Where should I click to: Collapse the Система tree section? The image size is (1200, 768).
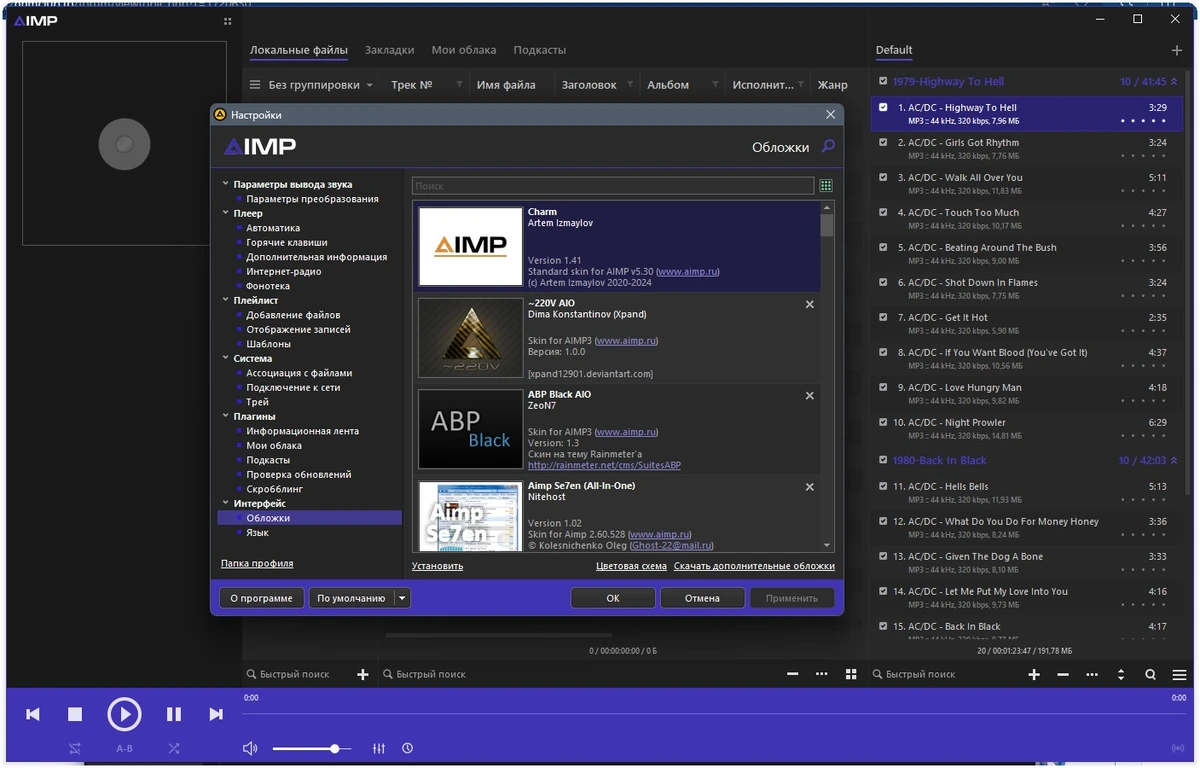tap(225, 358)
